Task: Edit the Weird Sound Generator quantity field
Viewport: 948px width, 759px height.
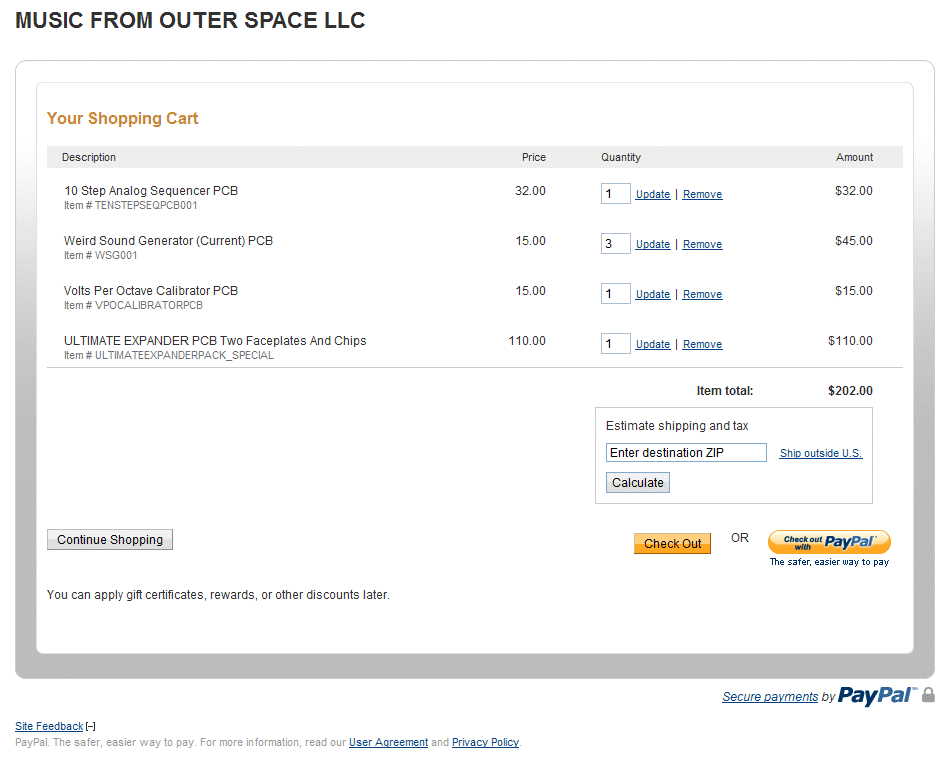Action: click(615, 244)
